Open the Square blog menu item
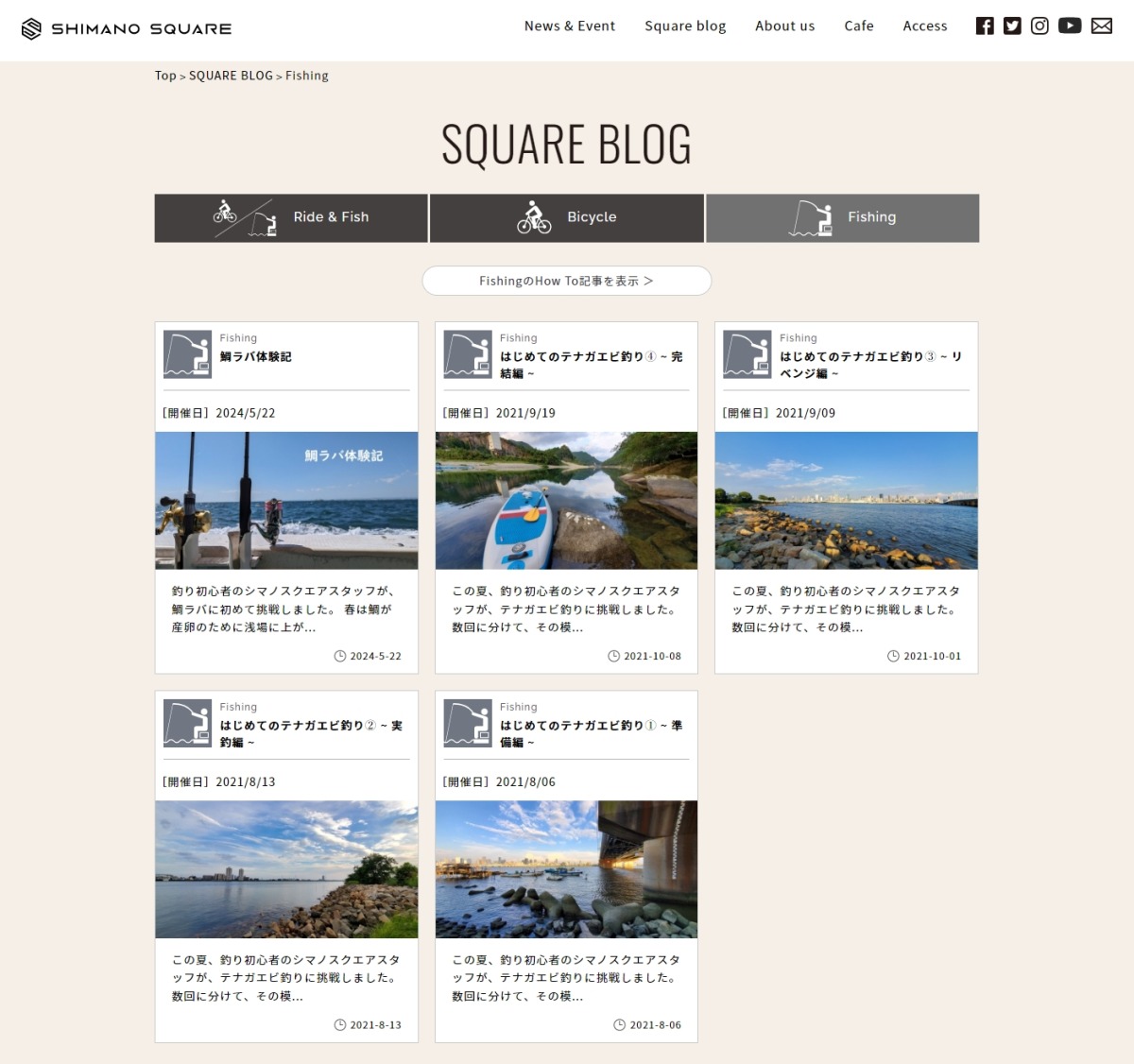1134x1064 pixels. point(685,26)
